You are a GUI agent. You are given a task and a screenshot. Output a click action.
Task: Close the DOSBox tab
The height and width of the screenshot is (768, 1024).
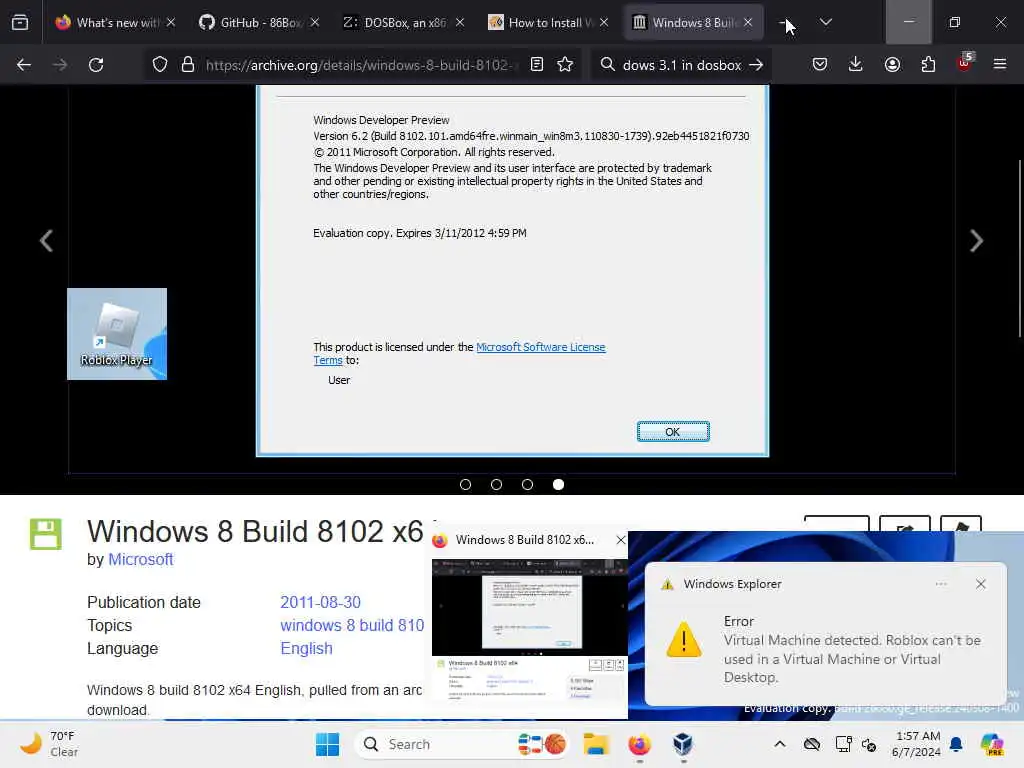[x=460, y=22]
